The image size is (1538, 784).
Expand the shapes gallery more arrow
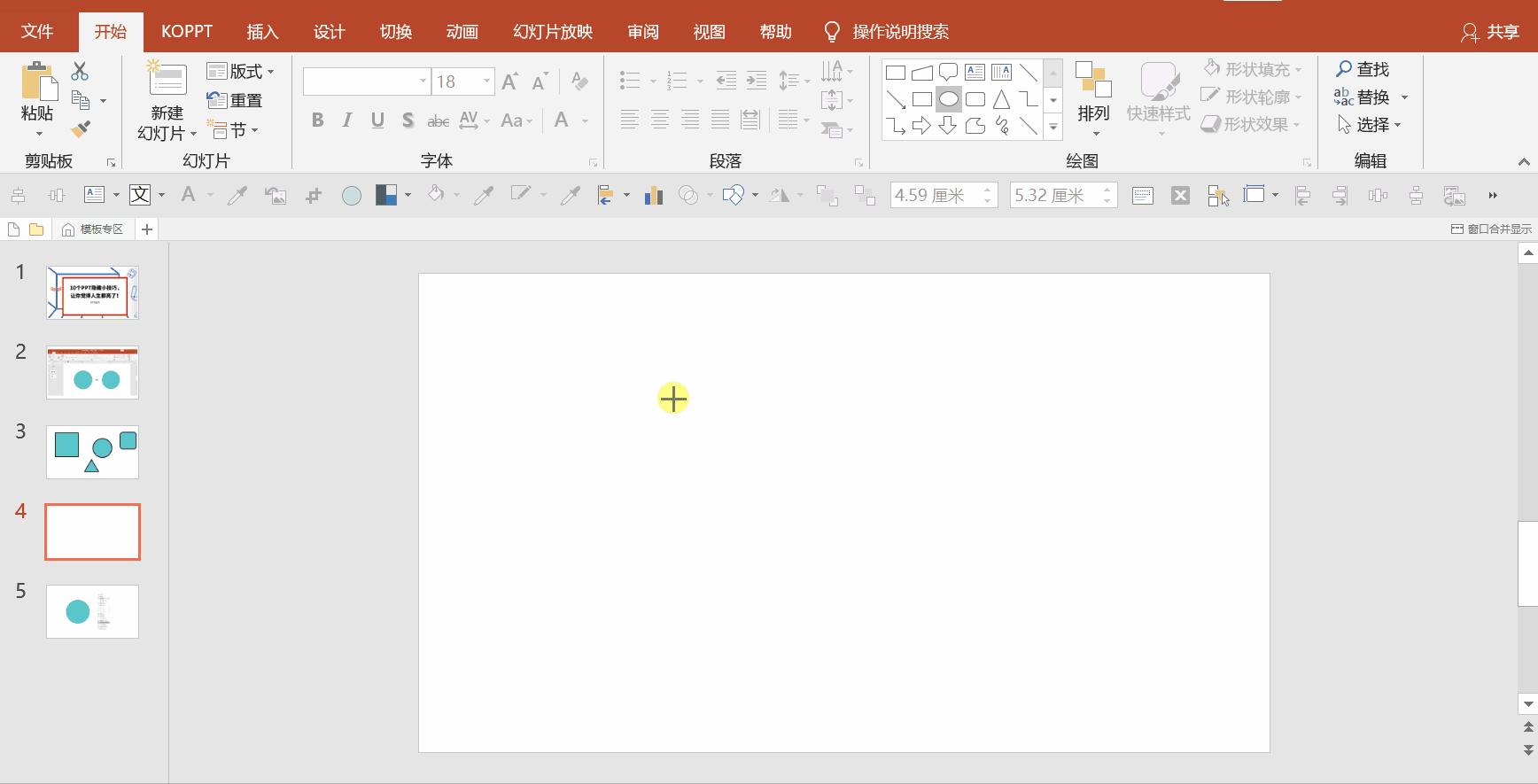pyautogui.click(x=1053, y=128)
